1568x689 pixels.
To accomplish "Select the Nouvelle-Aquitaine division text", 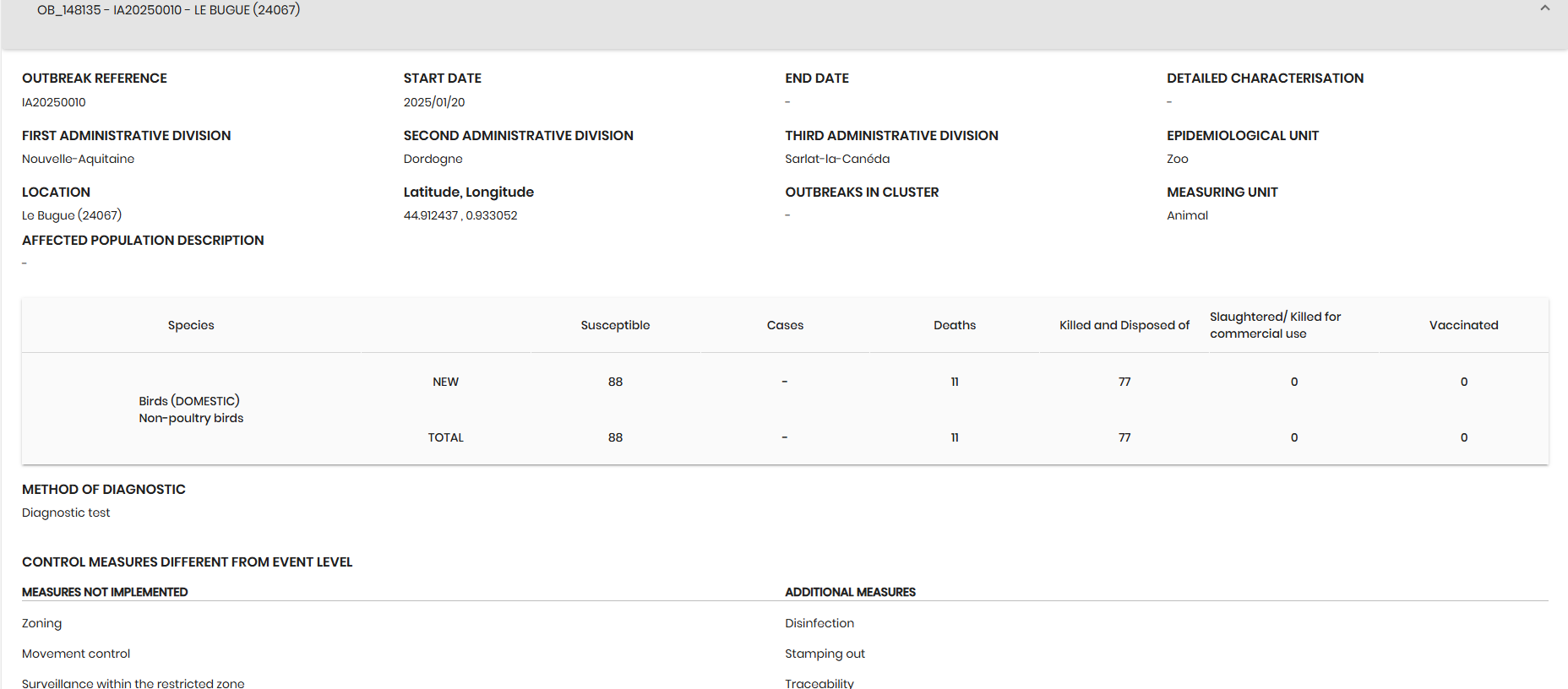I will pyautogui.click(x=79, y=159).
